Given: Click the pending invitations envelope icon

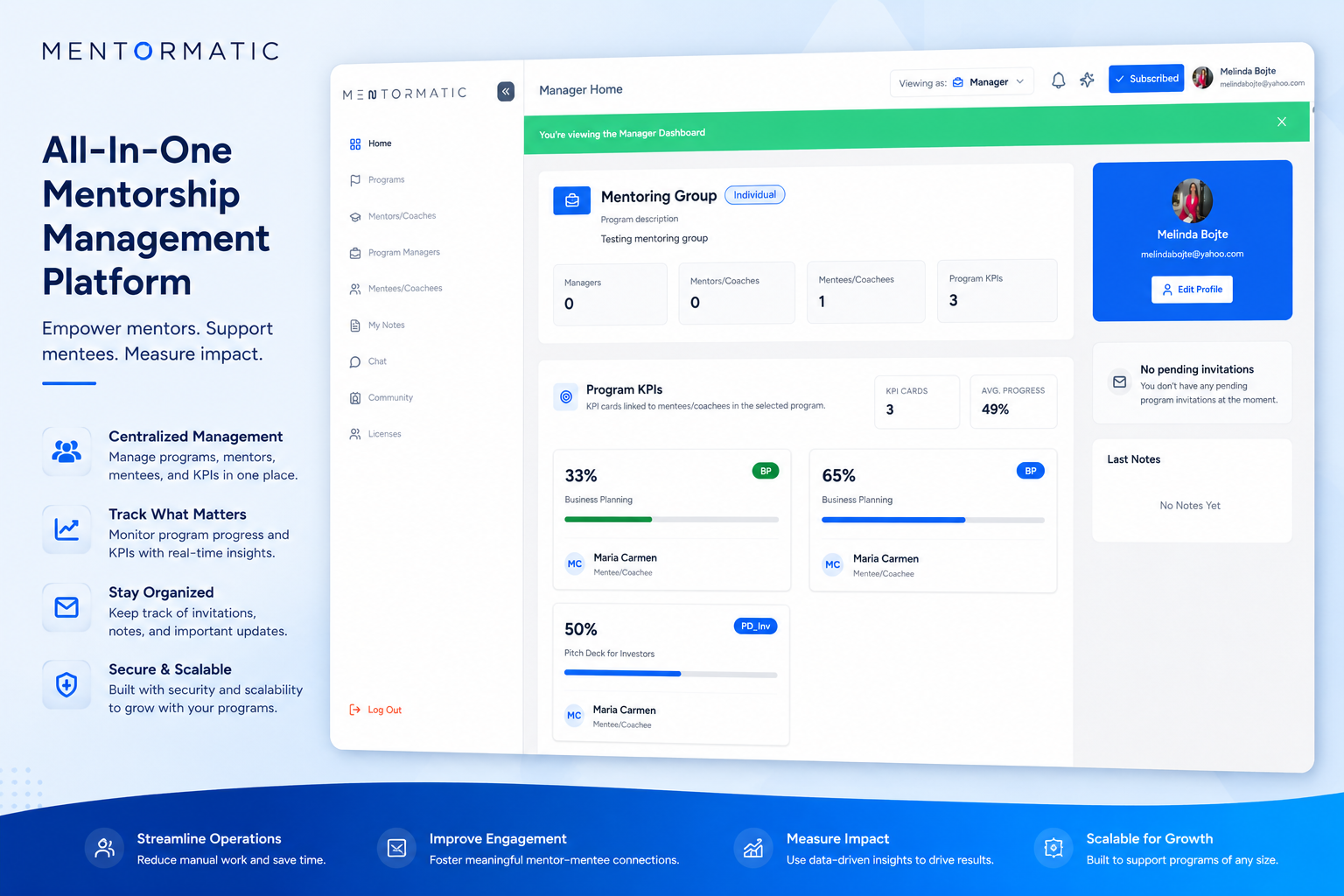Looking at the screenshot, I should (1119, 382).
